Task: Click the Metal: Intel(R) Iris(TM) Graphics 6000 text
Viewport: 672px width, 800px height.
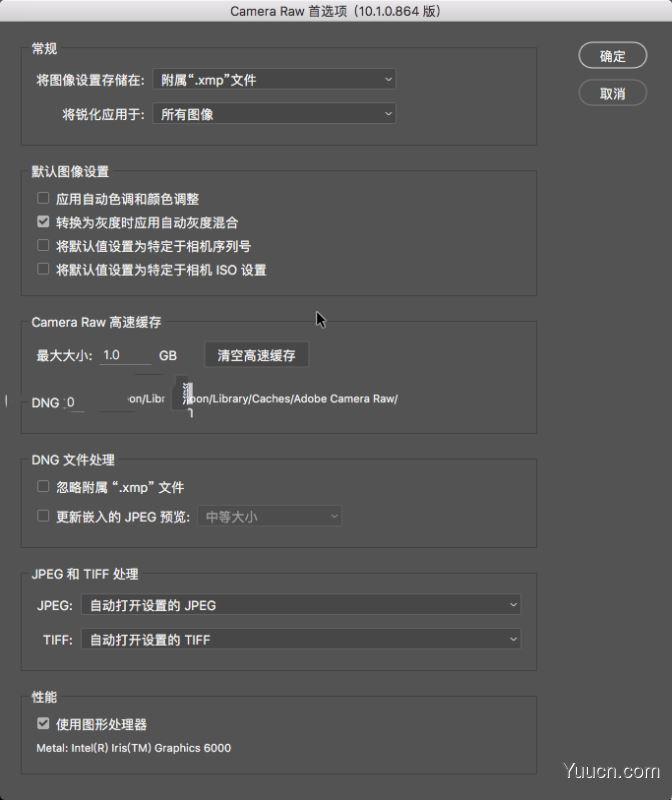Action: [134, 748]
